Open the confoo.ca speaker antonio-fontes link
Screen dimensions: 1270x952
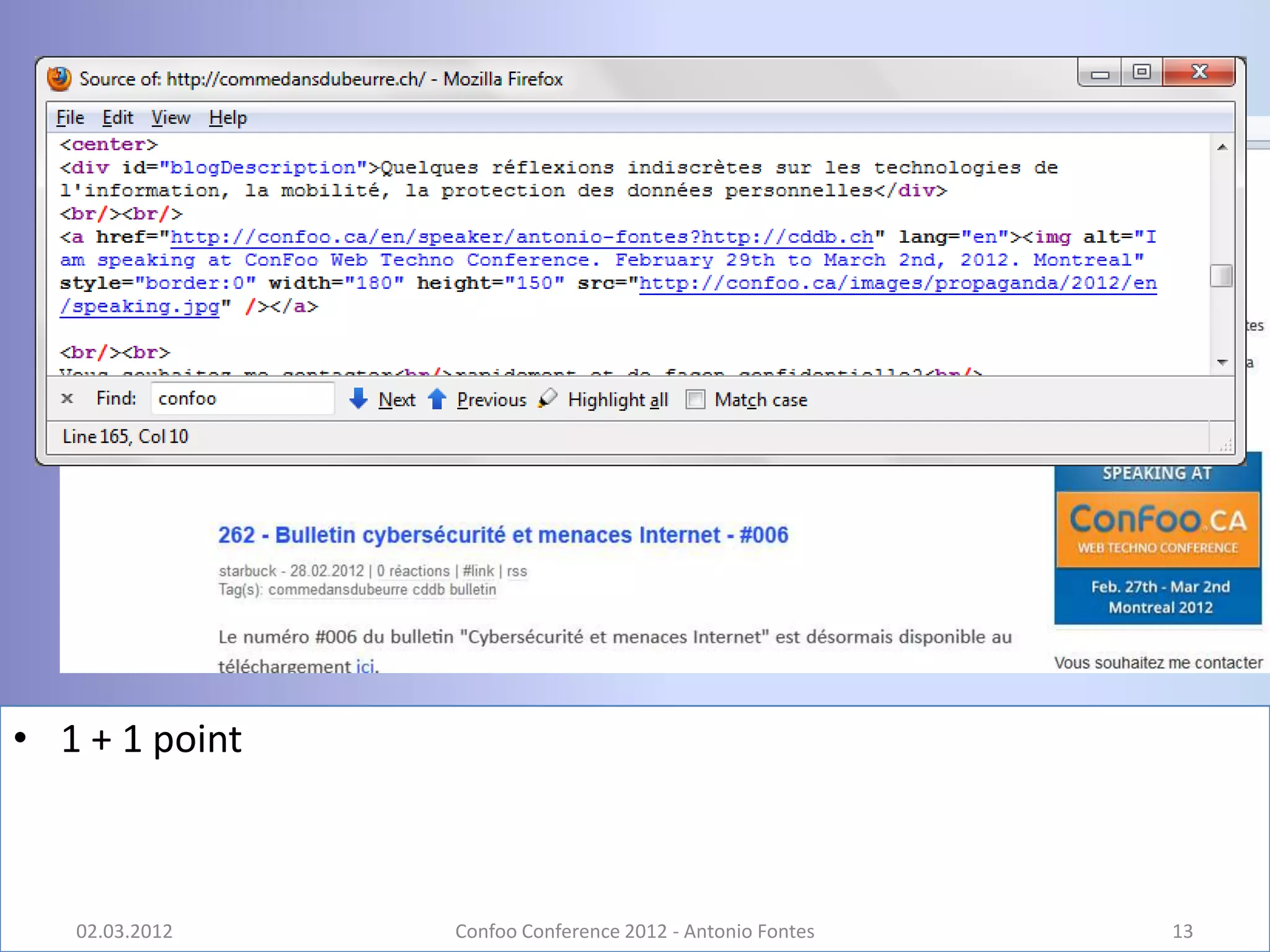click(521, 237)
